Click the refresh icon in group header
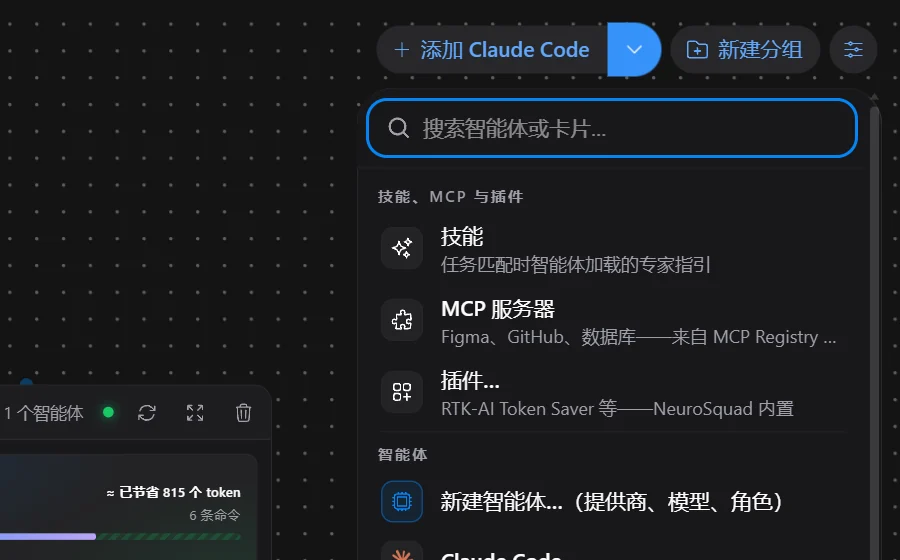Viewport: 900px width, 560px height. click(x=147, y=413)
